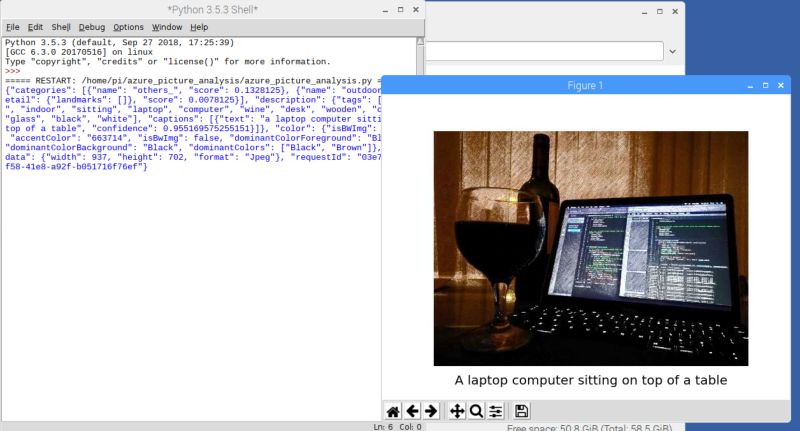Click the 'Python 3.5.3 (default' version line
The image size is (800, 431).
(x=119, y=42)
